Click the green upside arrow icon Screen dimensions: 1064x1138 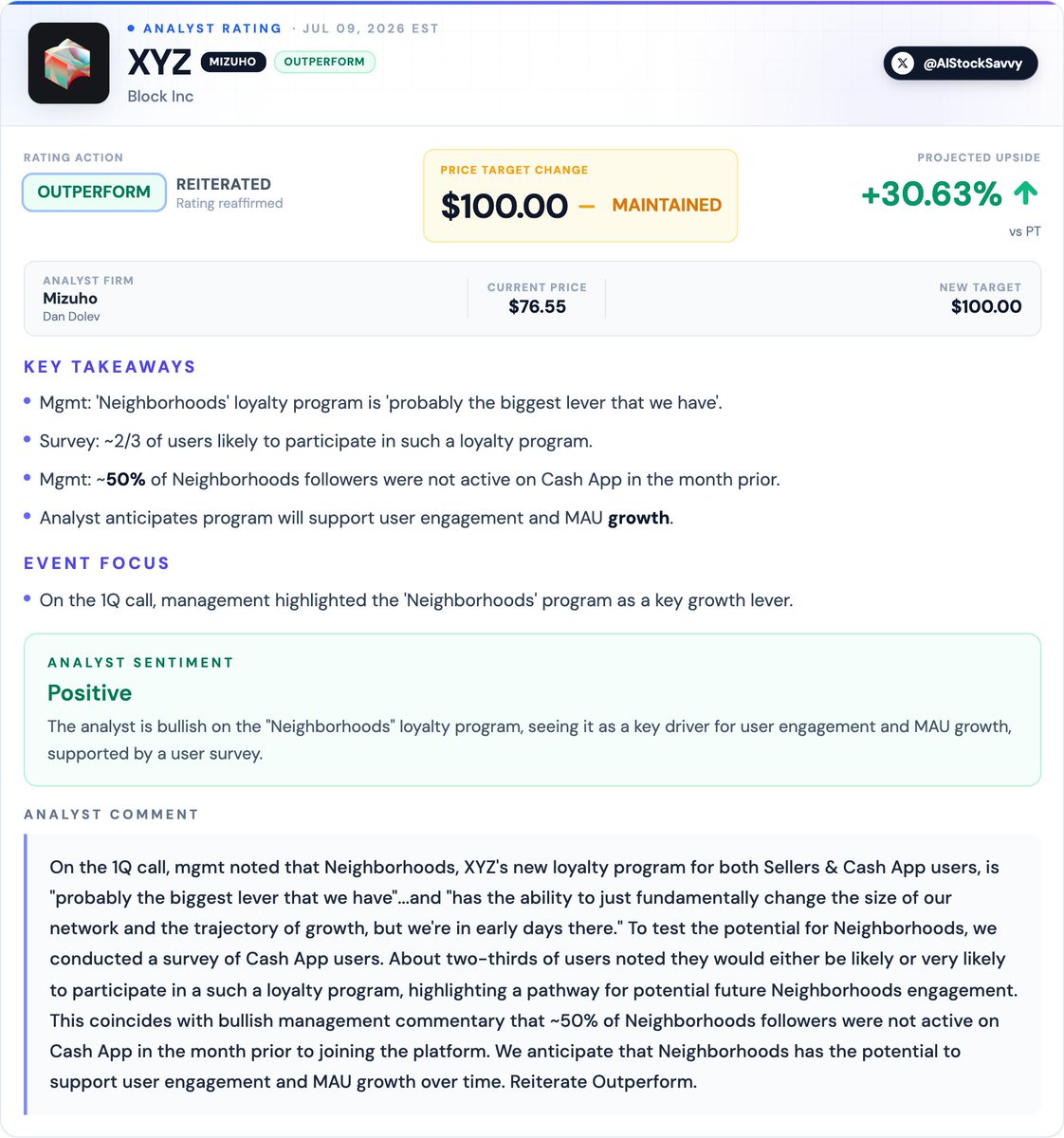coord(1026,193)
